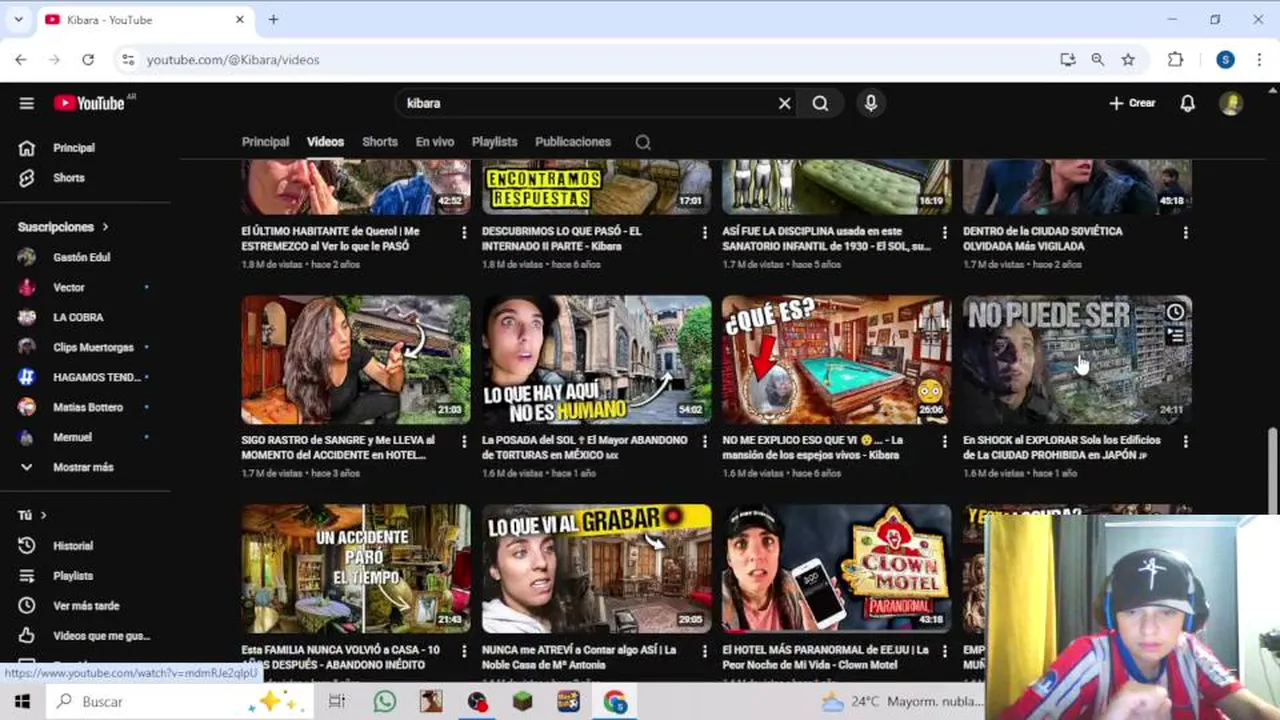Viewport: 1280px width, 720px height.
Task: Open the Publicaciones channel tab
Action: tap(573, 142)
